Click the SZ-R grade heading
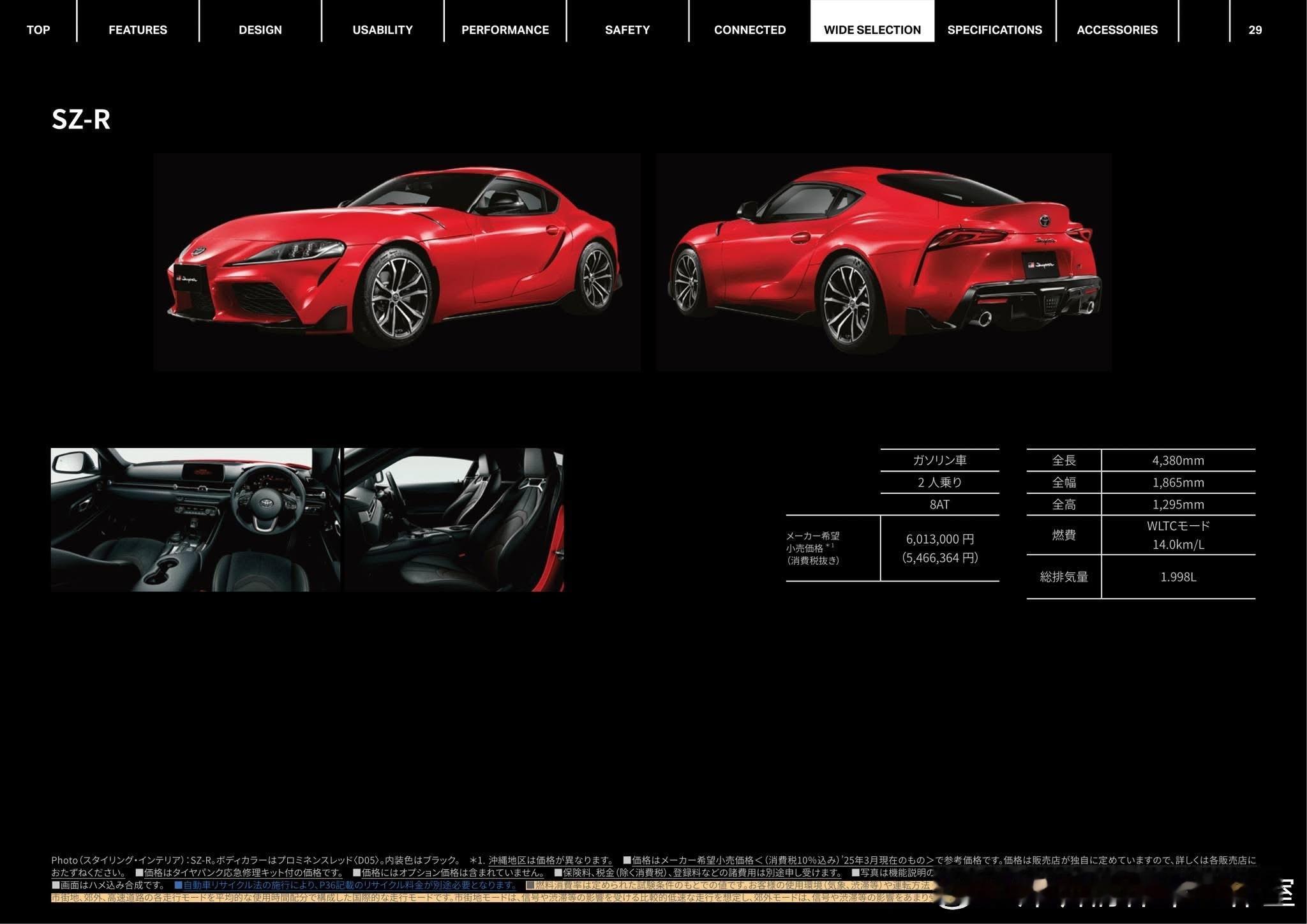Screen dimensions: 1307x924 pos(81,119)
